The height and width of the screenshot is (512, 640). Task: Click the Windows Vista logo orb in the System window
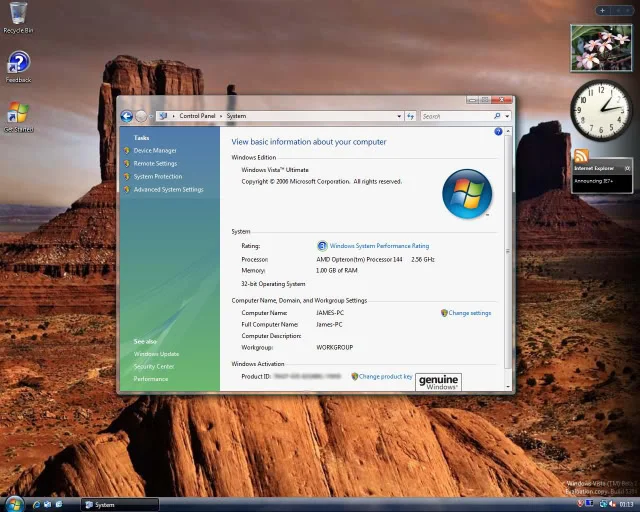467,194
